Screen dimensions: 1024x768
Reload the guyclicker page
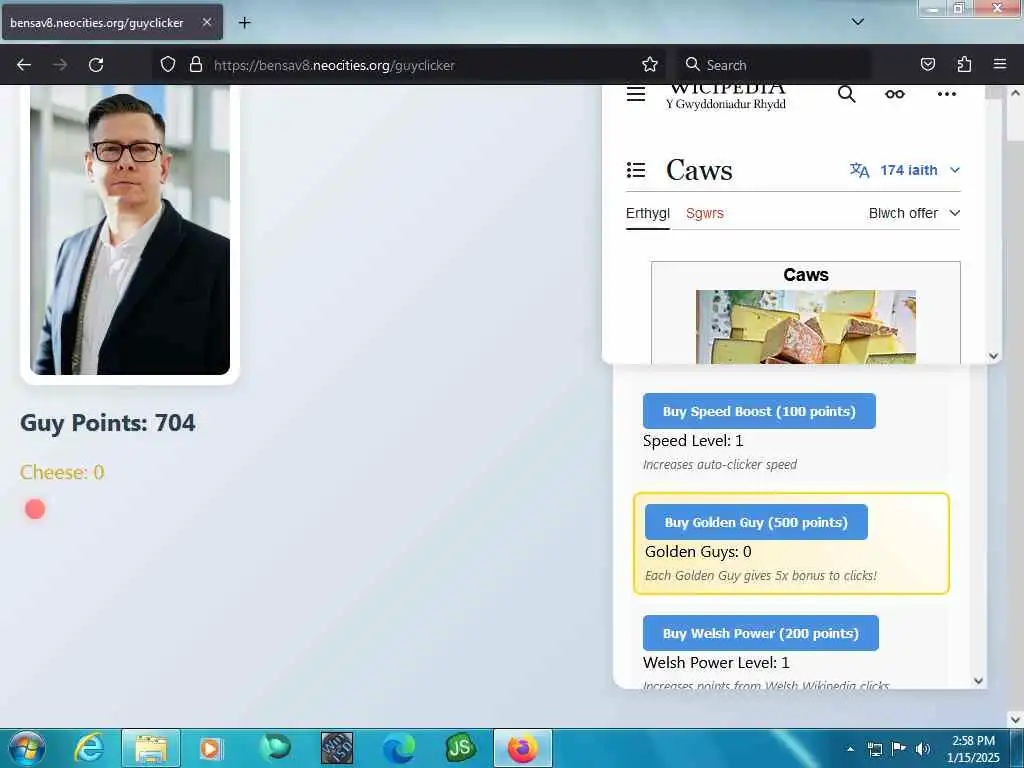coord(96,65)
